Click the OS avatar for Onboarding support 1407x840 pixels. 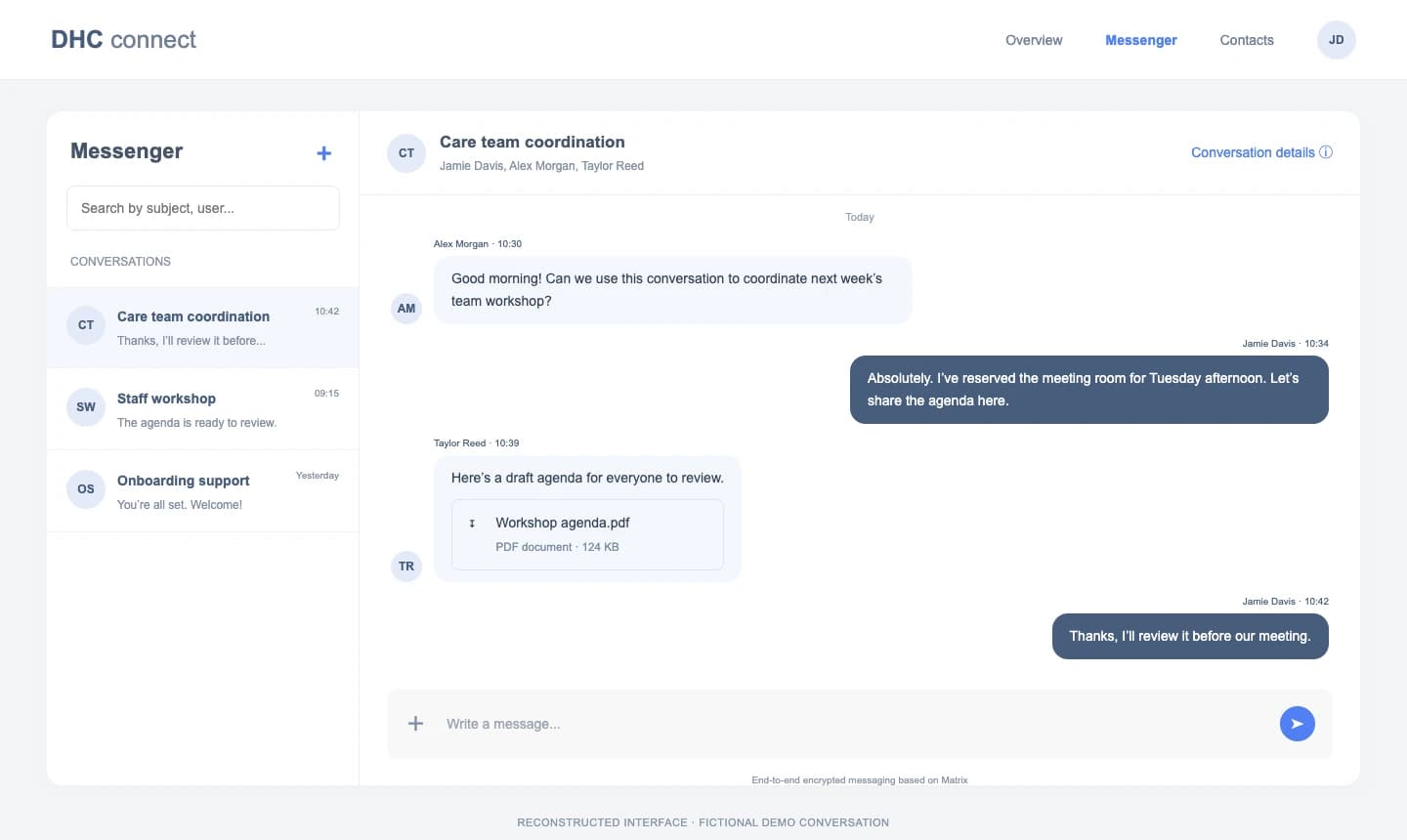(x=86, y=489)
